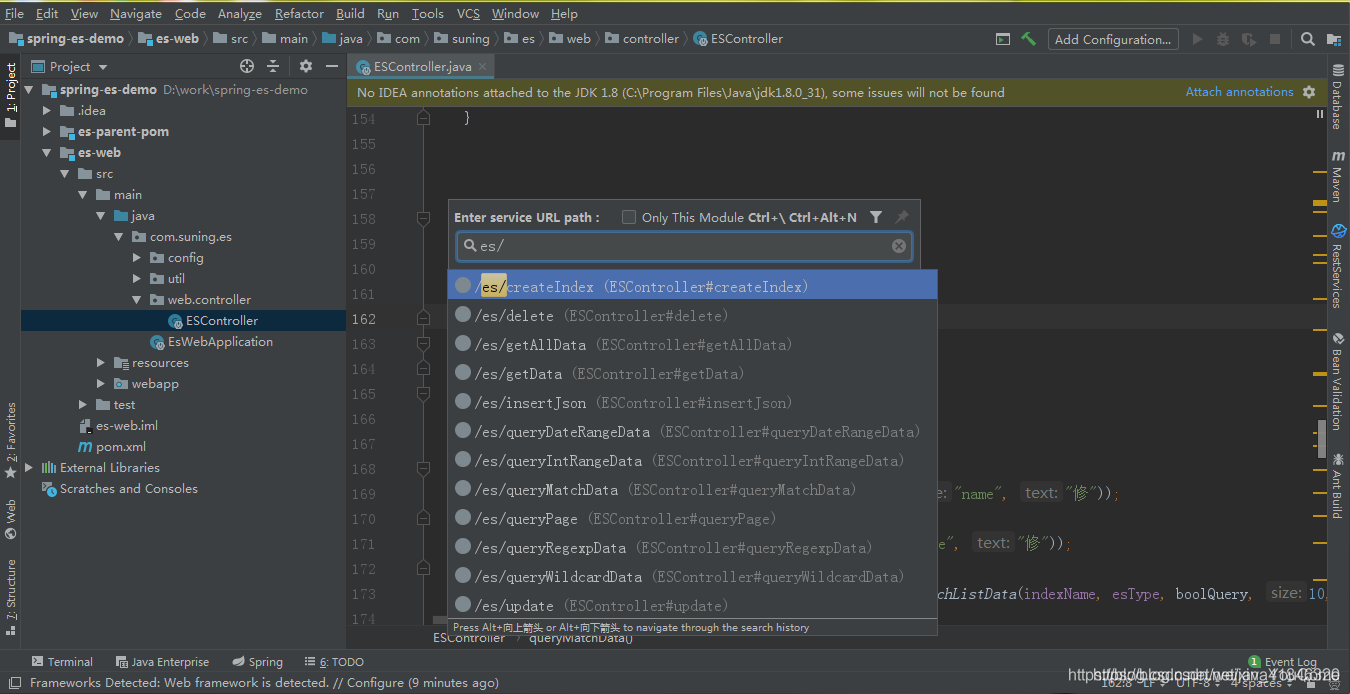
Task: Open the Analyze menu
Action: (239, 14)
